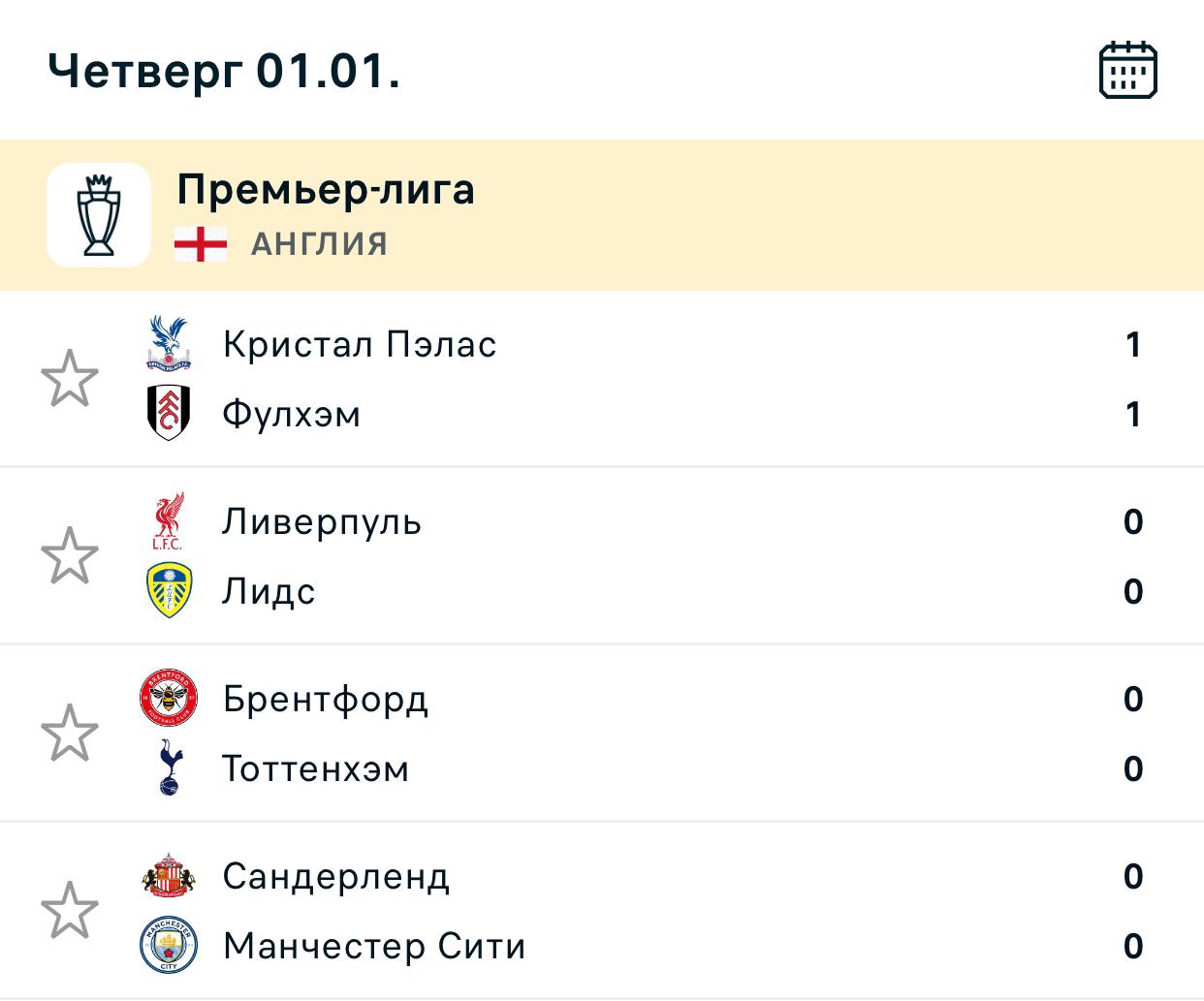Click the Premier League trophy icon

tap(99, 214)
